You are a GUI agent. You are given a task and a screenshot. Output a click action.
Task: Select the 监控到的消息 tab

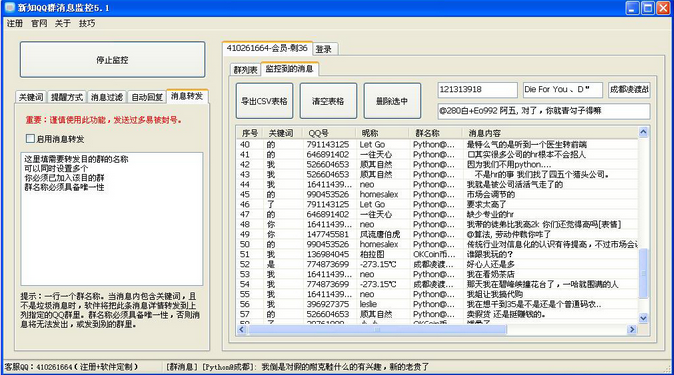[289, 69]
